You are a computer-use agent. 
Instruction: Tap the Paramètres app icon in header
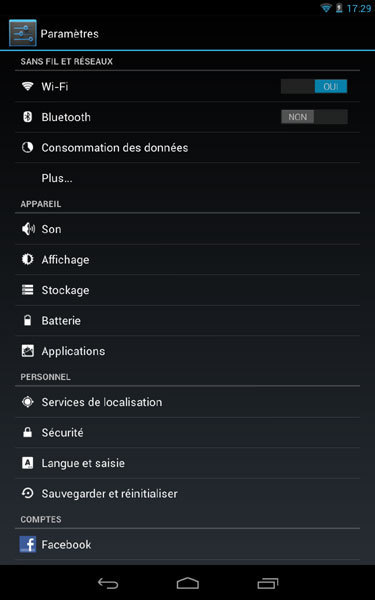click(x=23, y=33)
